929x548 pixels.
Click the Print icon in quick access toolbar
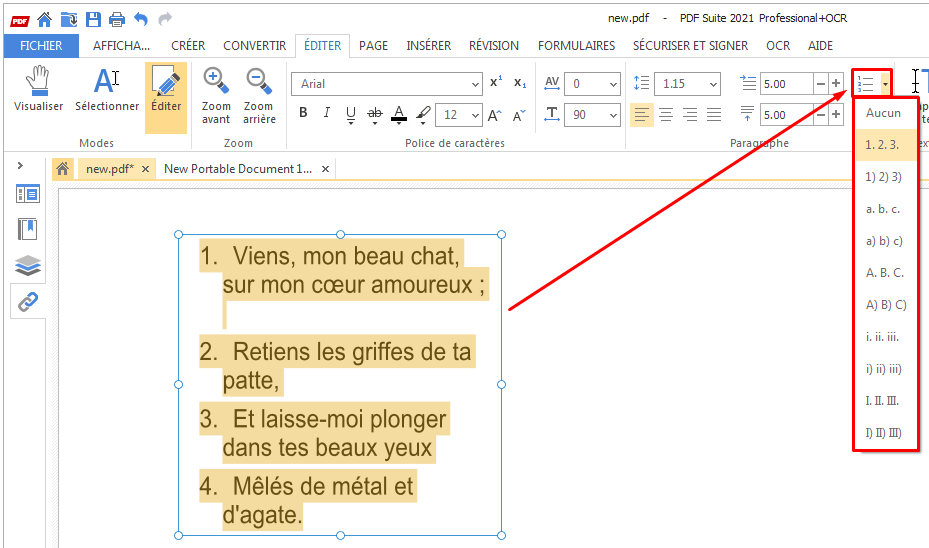tap(117, 20)
